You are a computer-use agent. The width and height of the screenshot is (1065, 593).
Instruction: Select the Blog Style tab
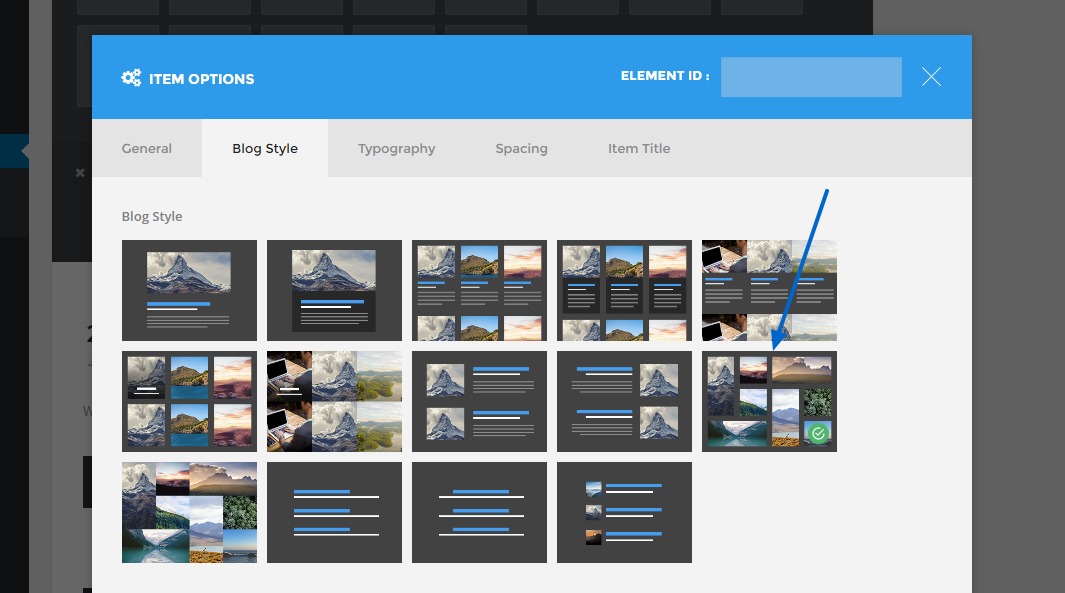point(265,149)
